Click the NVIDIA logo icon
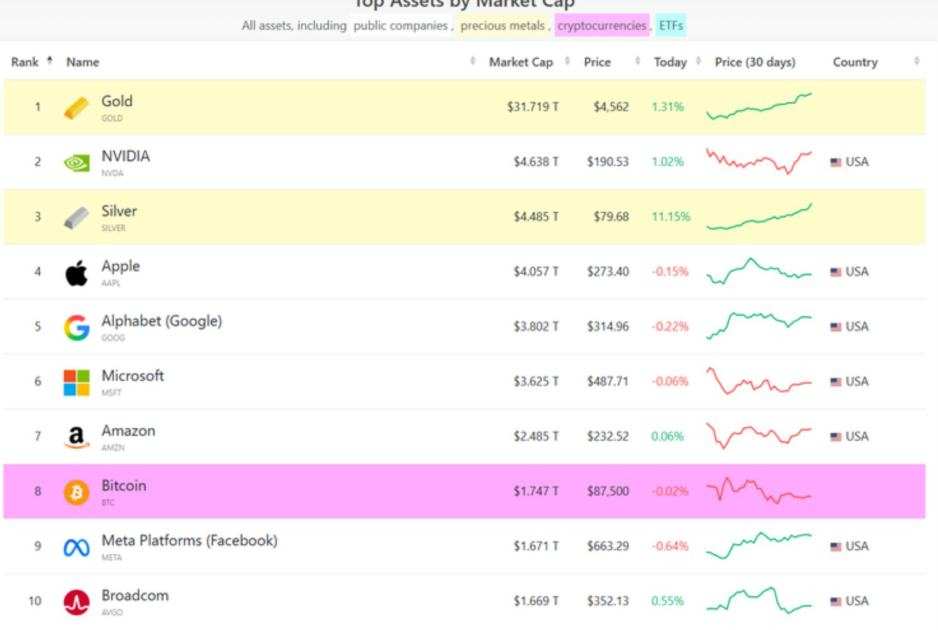938x630 pixels. pyautogui.click(x=77, y=162)
